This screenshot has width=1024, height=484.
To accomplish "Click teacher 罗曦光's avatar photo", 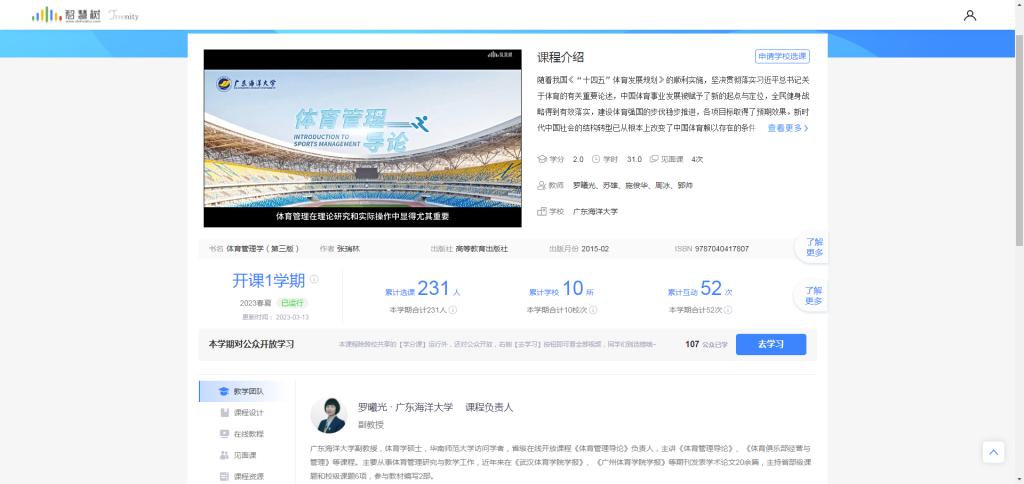I will (x=328, y=415).
